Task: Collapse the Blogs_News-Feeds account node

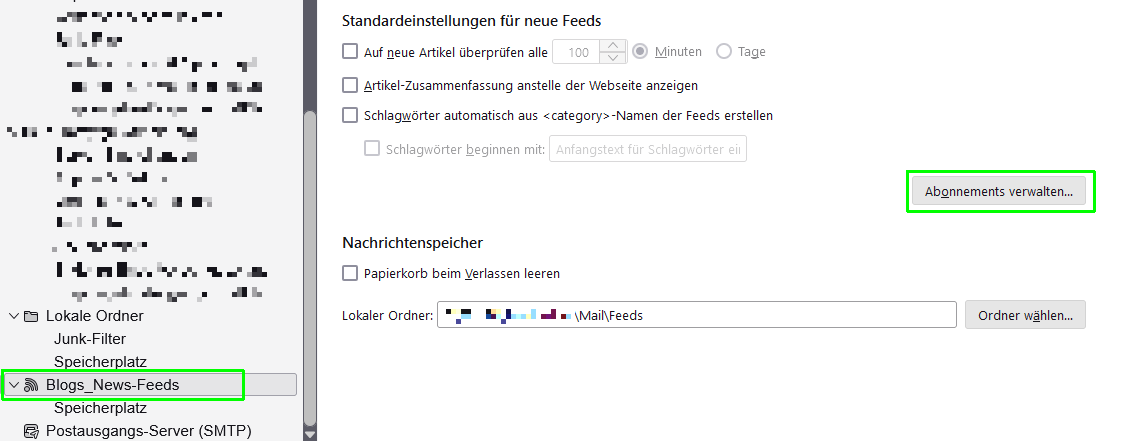Action: (x=14, y=385)
